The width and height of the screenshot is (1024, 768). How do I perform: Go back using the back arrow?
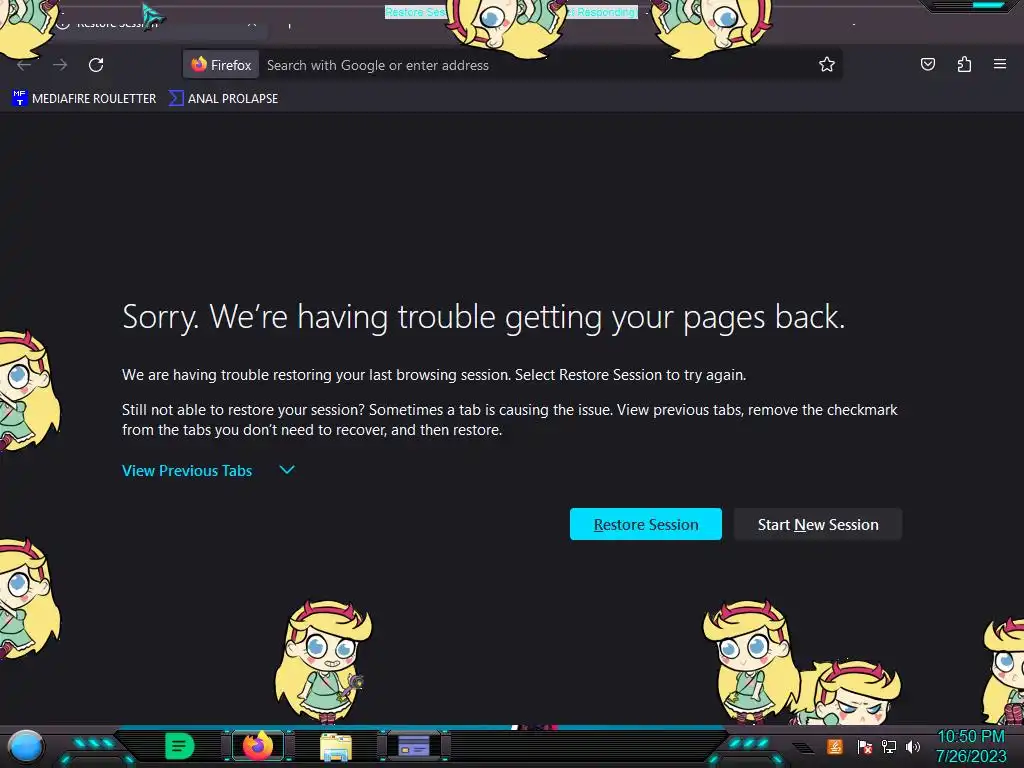pos(24,65)
